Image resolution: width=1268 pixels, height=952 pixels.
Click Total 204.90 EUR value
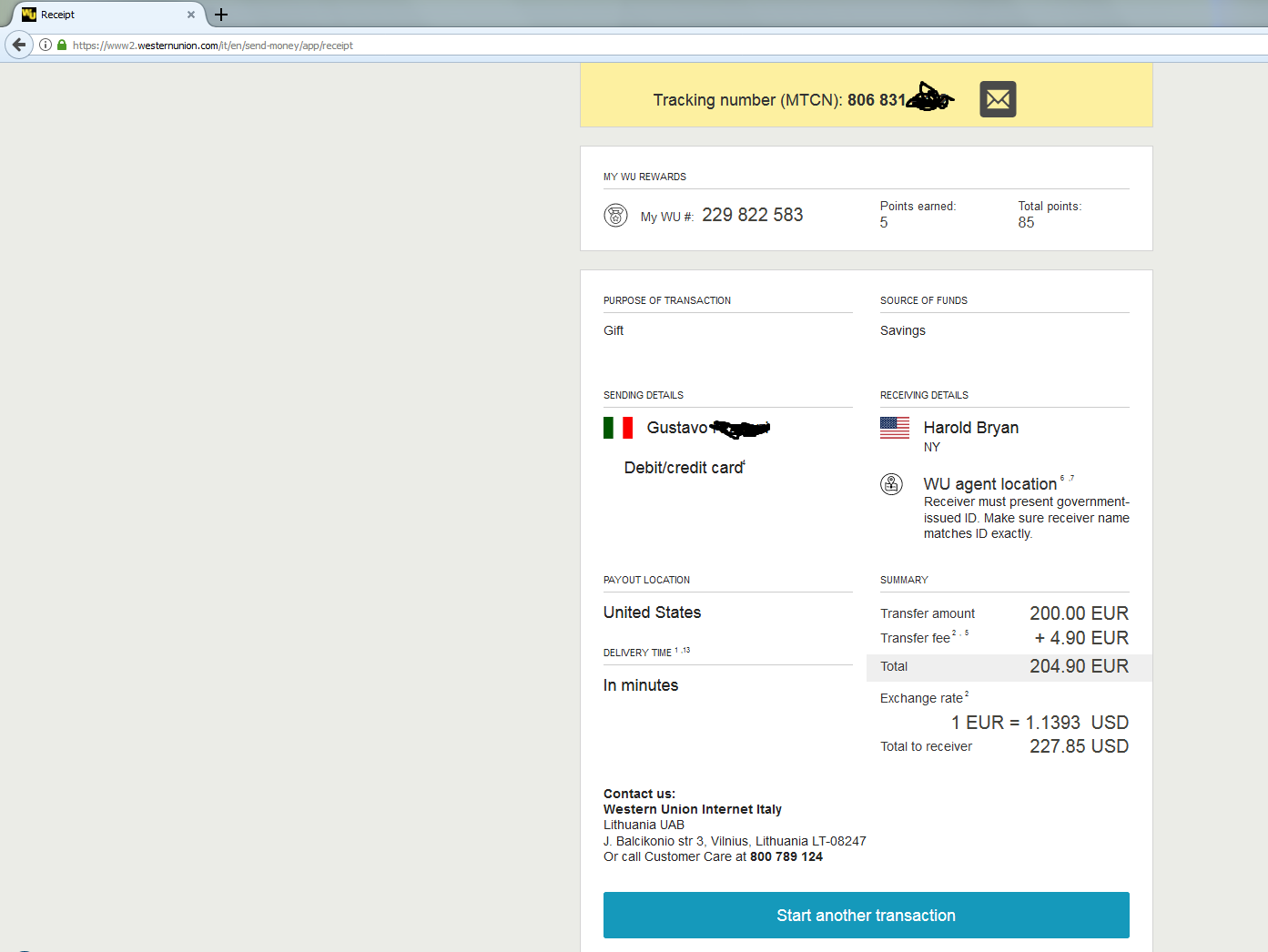[1080, 666]
